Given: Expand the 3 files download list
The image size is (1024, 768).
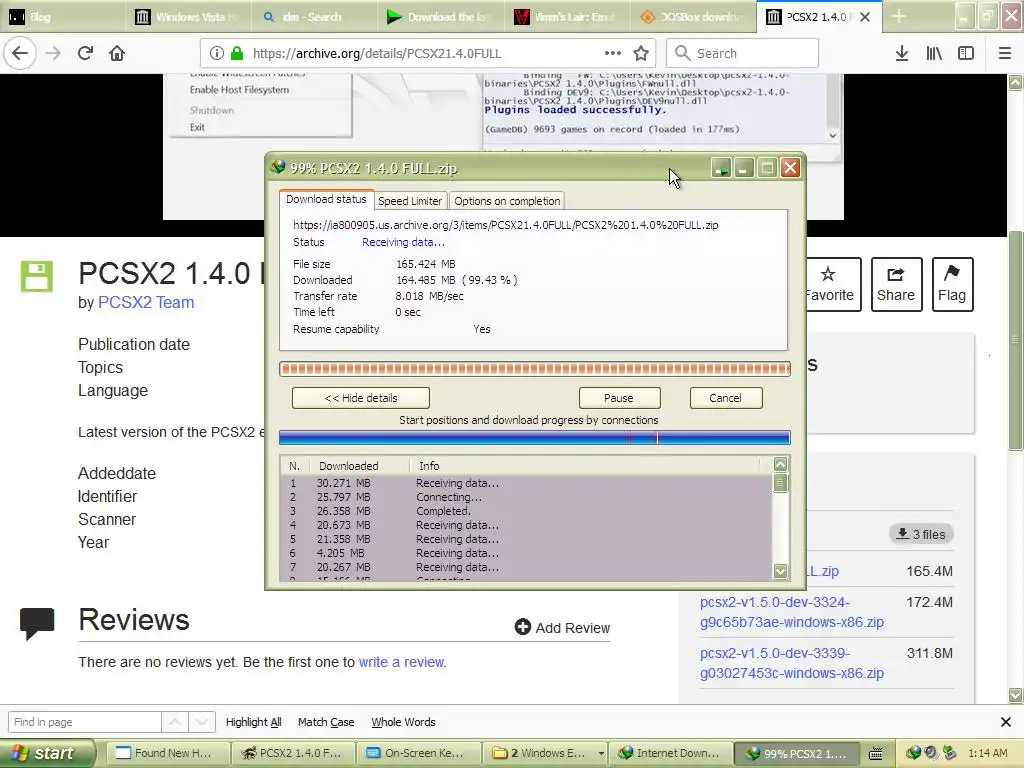Looking at the screenshot, I should pyautogui.click(x=921, y=534).
